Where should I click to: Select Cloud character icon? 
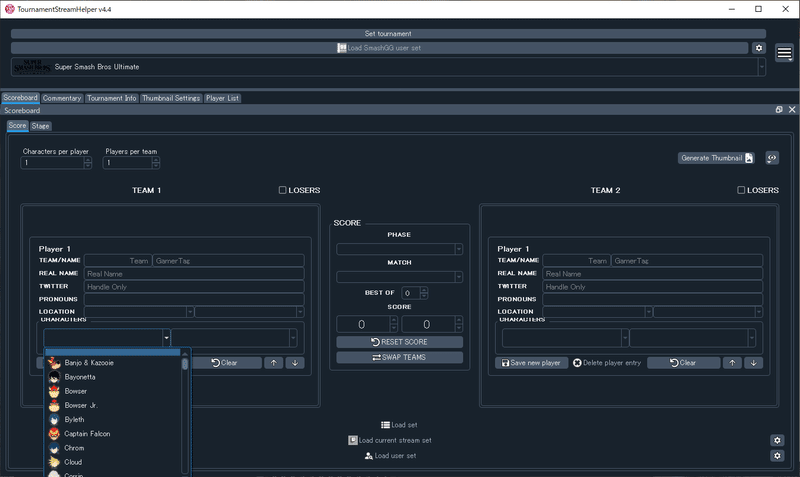(x=54, y=462)
